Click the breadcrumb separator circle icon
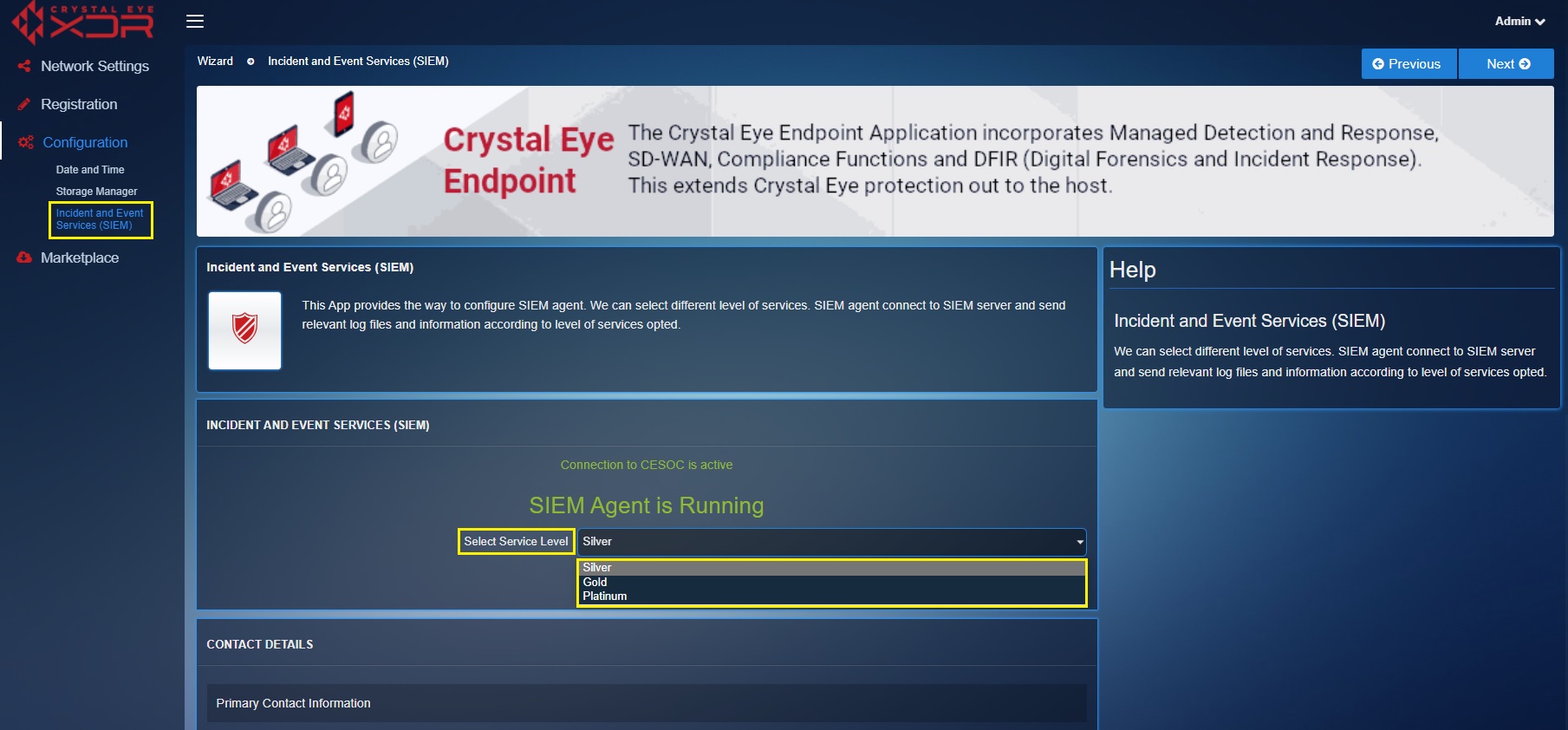 point(250,62)
